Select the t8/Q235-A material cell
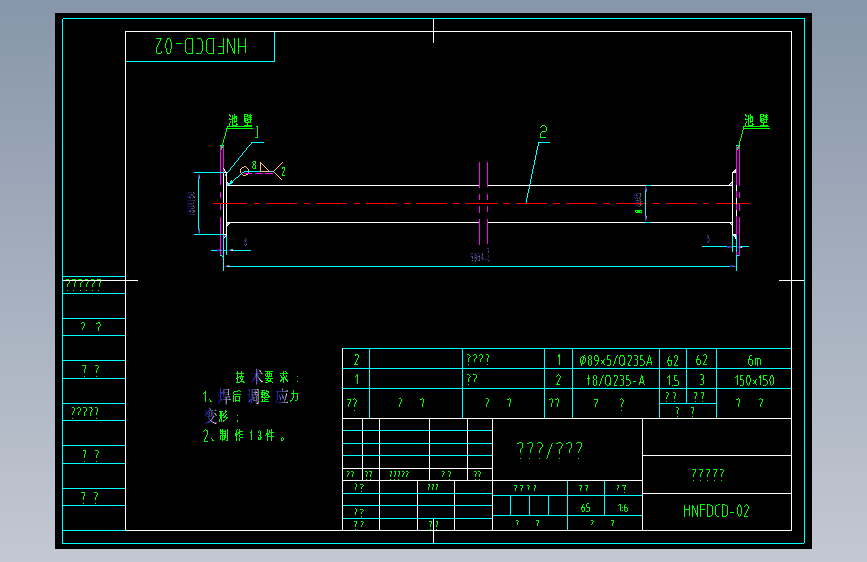 [616, 380]
